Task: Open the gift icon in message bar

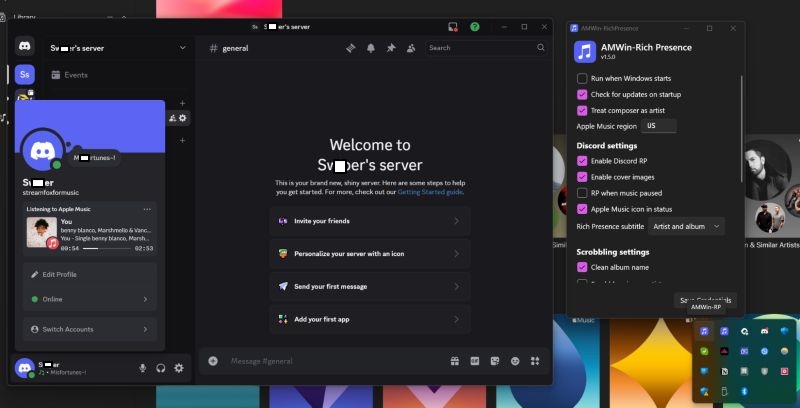Action: click(455, 361)
